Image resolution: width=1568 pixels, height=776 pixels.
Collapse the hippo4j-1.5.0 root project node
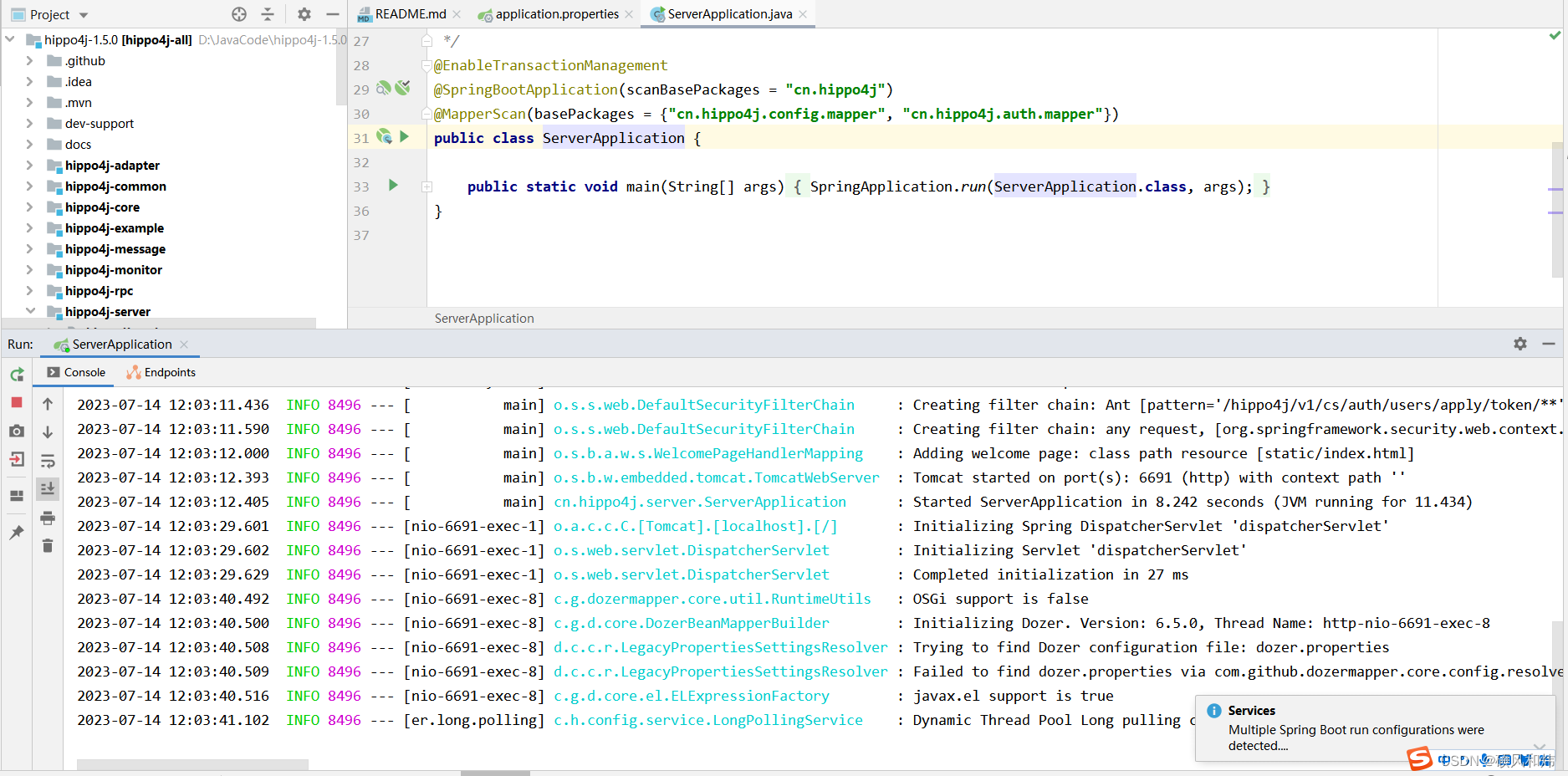10,39
